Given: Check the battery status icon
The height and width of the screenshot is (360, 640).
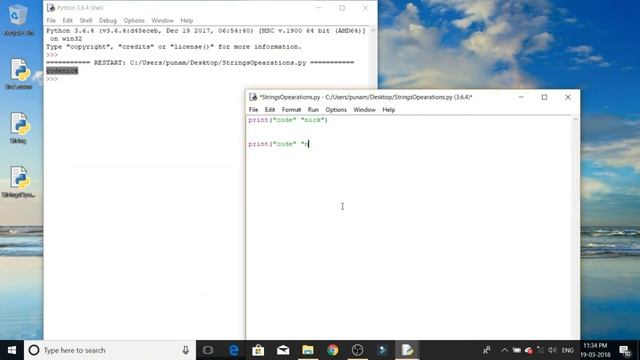Looking at the screenshot, I should 517,350.
